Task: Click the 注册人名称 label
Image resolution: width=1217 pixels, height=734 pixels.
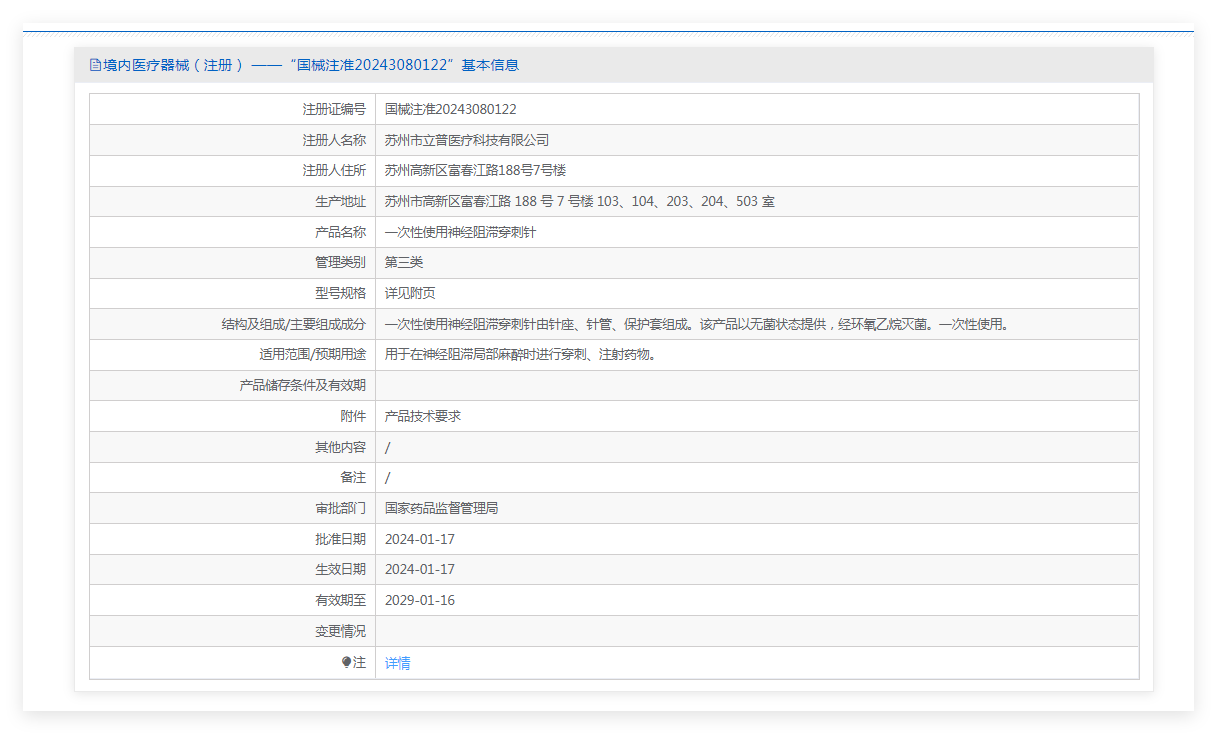Action: click(x=334, y=140)
